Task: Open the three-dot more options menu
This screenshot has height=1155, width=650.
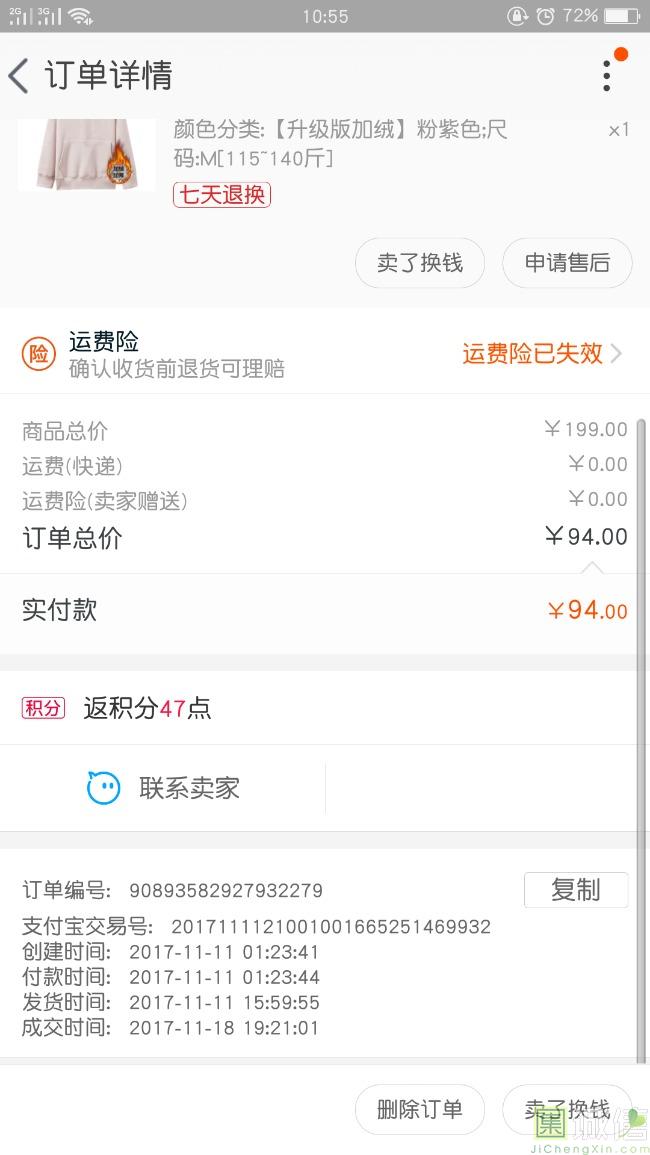Action: [607, 75]
